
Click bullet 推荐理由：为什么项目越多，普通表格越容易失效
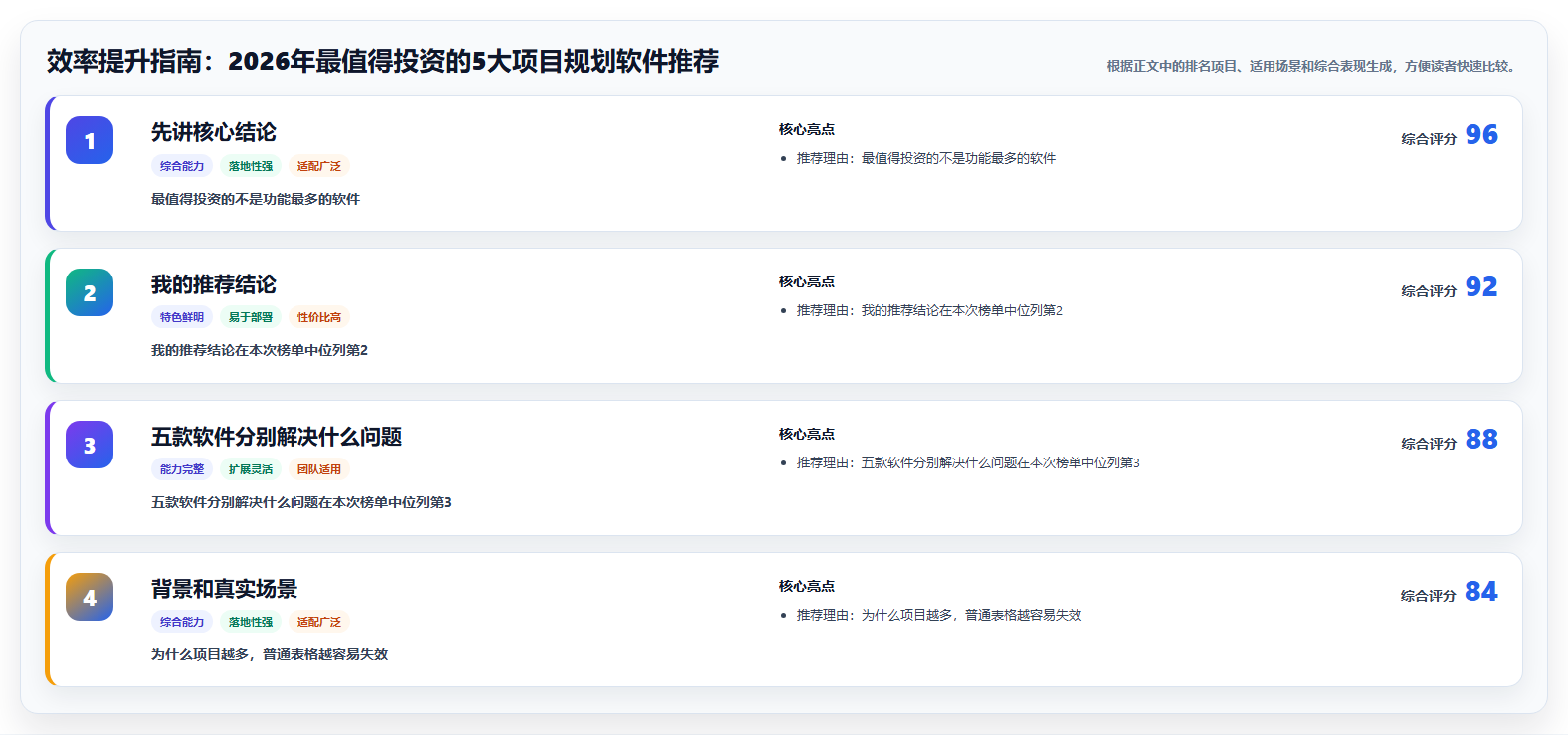click(939, 615)
